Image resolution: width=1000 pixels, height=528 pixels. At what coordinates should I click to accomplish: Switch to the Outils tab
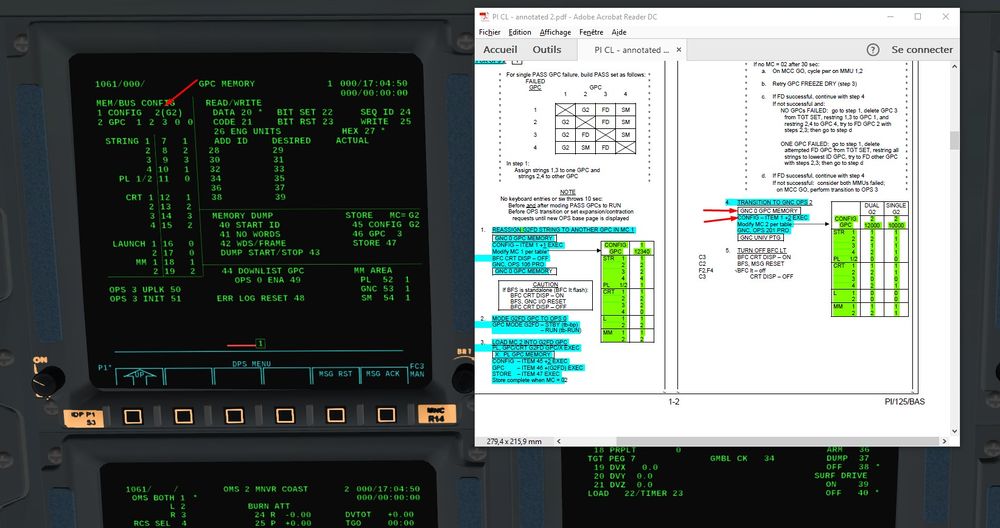[x=547, y=50]
